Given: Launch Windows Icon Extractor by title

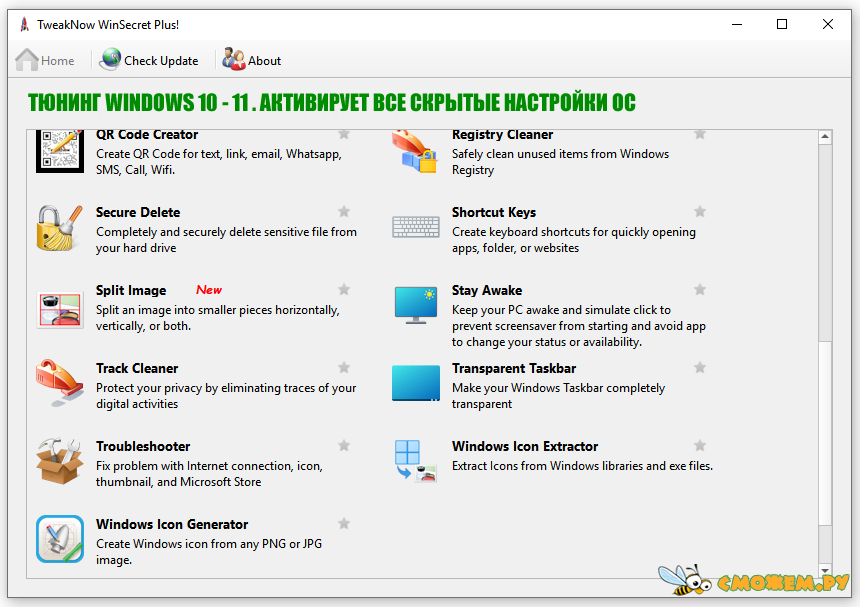Looking at the screenshot, I should point(525,446).
